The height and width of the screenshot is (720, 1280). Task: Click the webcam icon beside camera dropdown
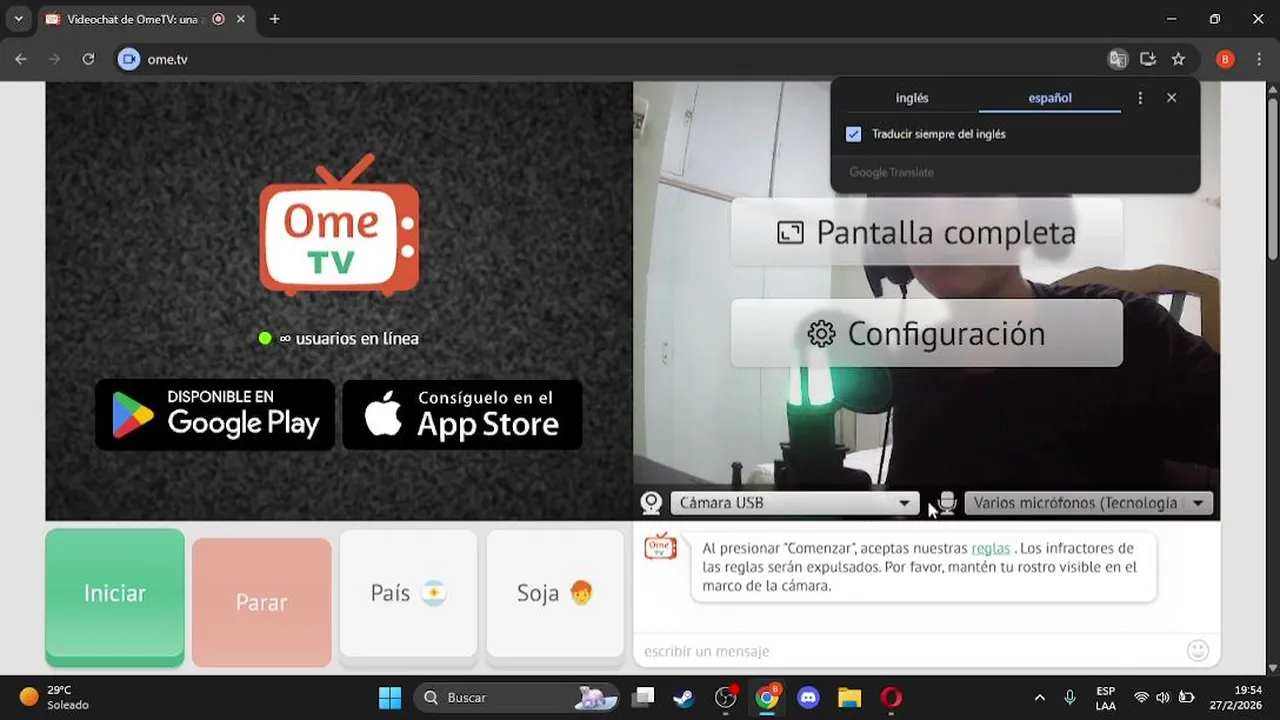click(x=652, y=503)
